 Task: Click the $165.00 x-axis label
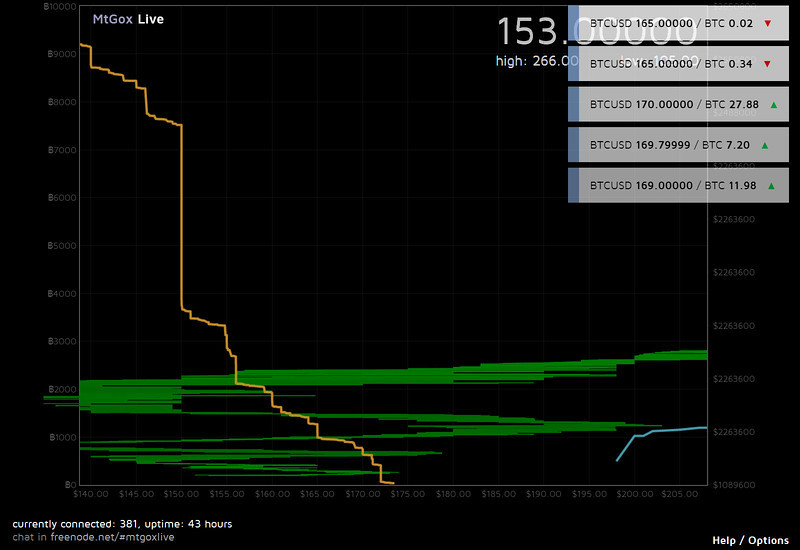point(317,494)
